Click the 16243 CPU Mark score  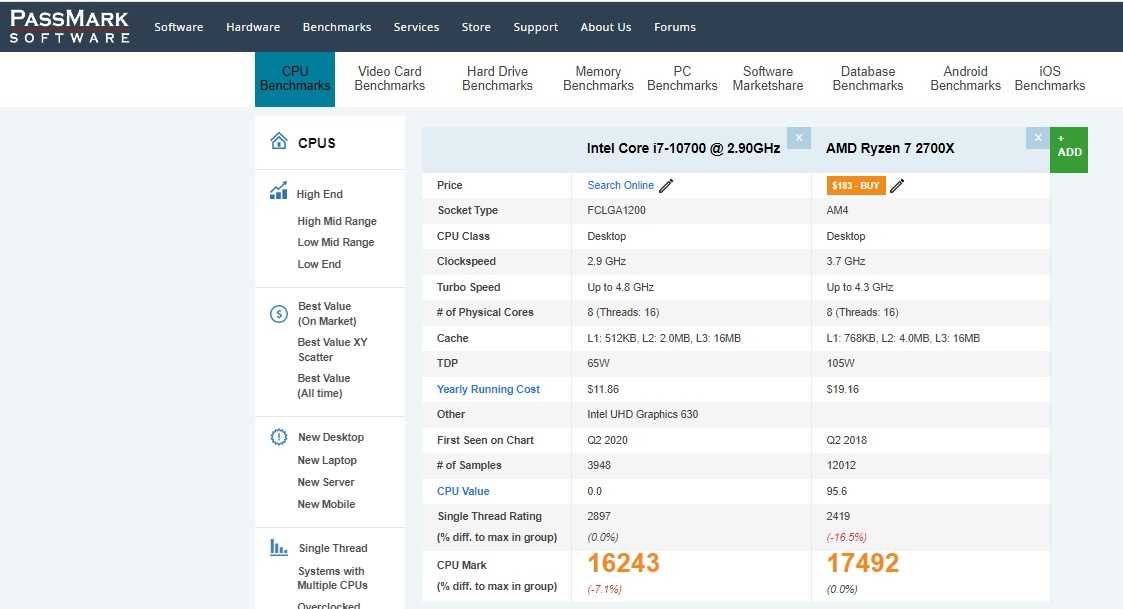coord(623,563)
